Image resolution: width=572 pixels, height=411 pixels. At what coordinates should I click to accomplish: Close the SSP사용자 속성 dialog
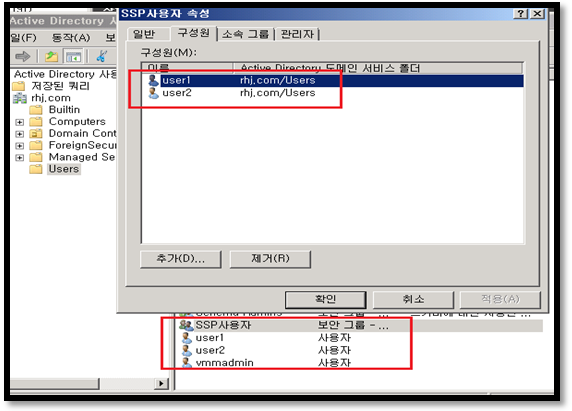(537, 14)
